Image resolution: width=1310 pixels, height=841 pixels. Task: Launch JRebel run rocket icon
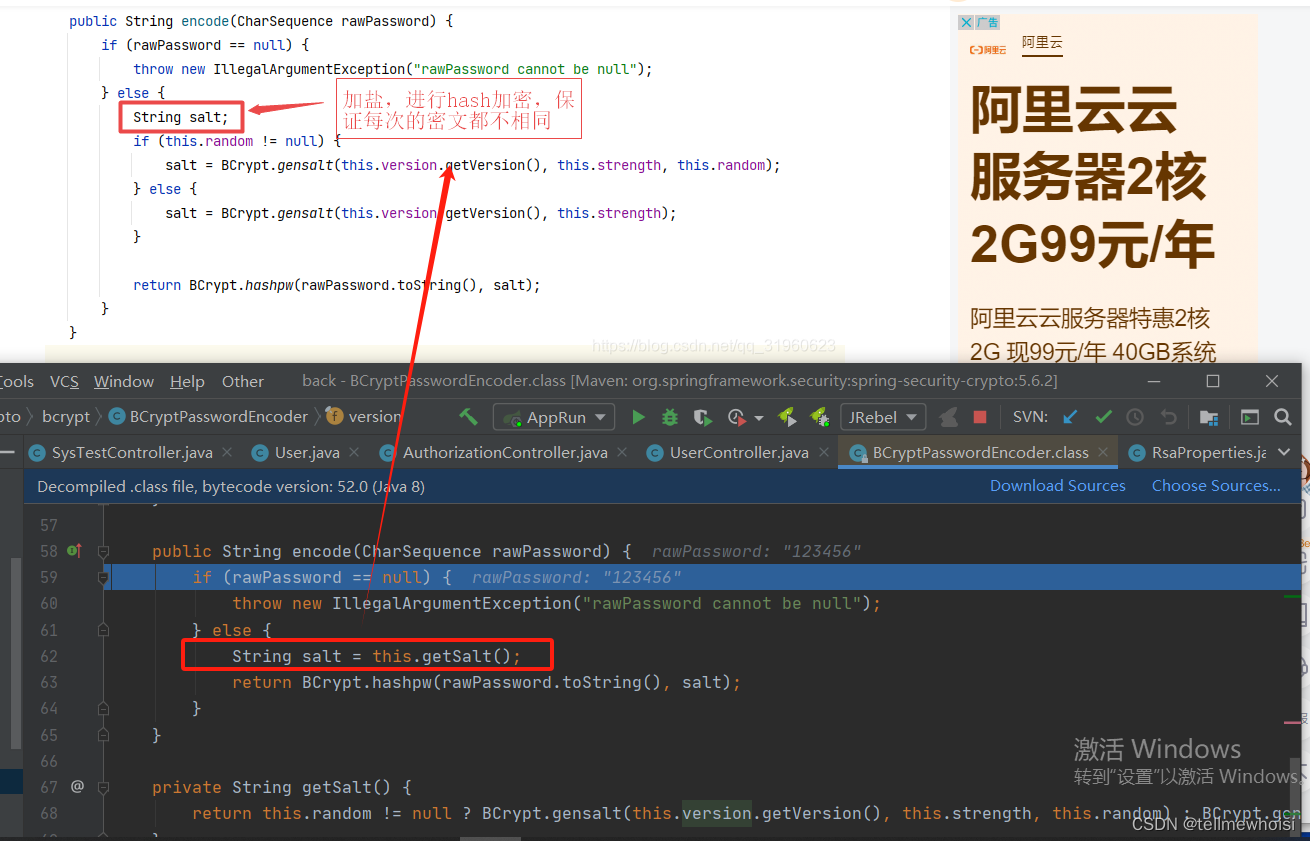click(x=787, y=417)
